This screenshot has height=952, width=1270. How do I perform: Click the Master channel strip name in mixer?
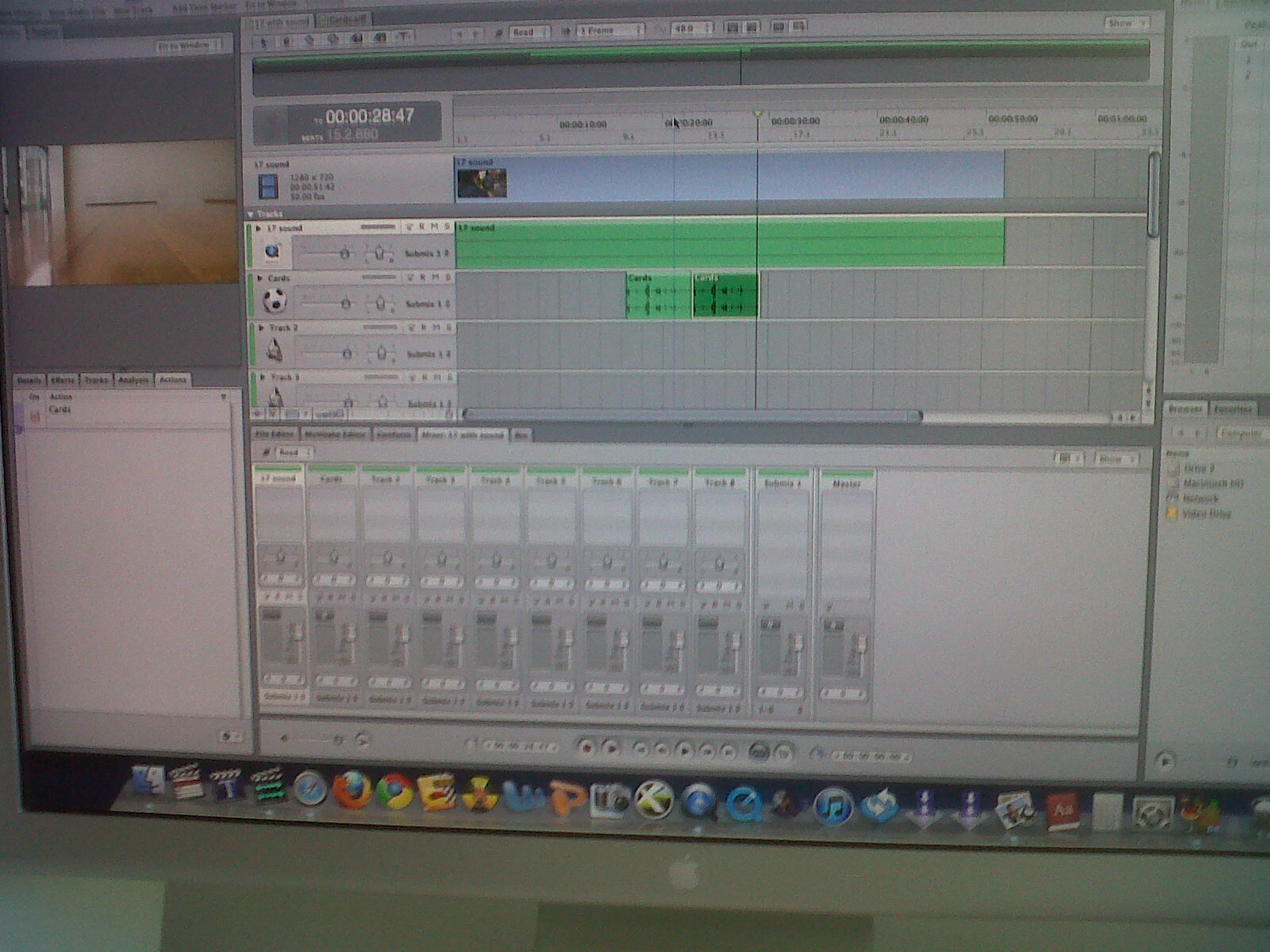pyautogui.click(x=846, y=483)
